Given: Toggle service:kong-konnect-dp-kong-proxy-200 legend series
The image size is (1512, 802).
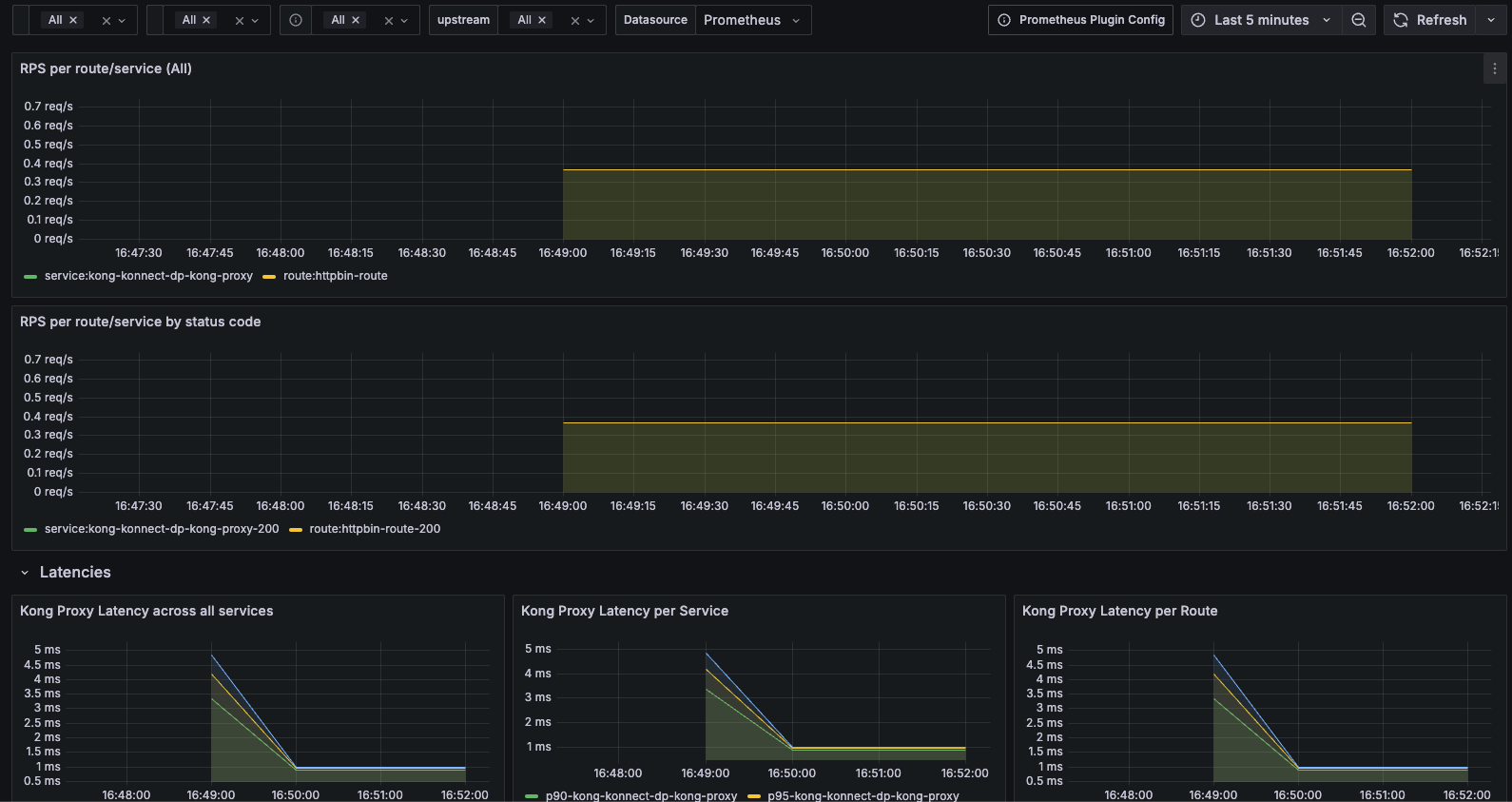Looking at the screenshot, I should coord(162,529).
